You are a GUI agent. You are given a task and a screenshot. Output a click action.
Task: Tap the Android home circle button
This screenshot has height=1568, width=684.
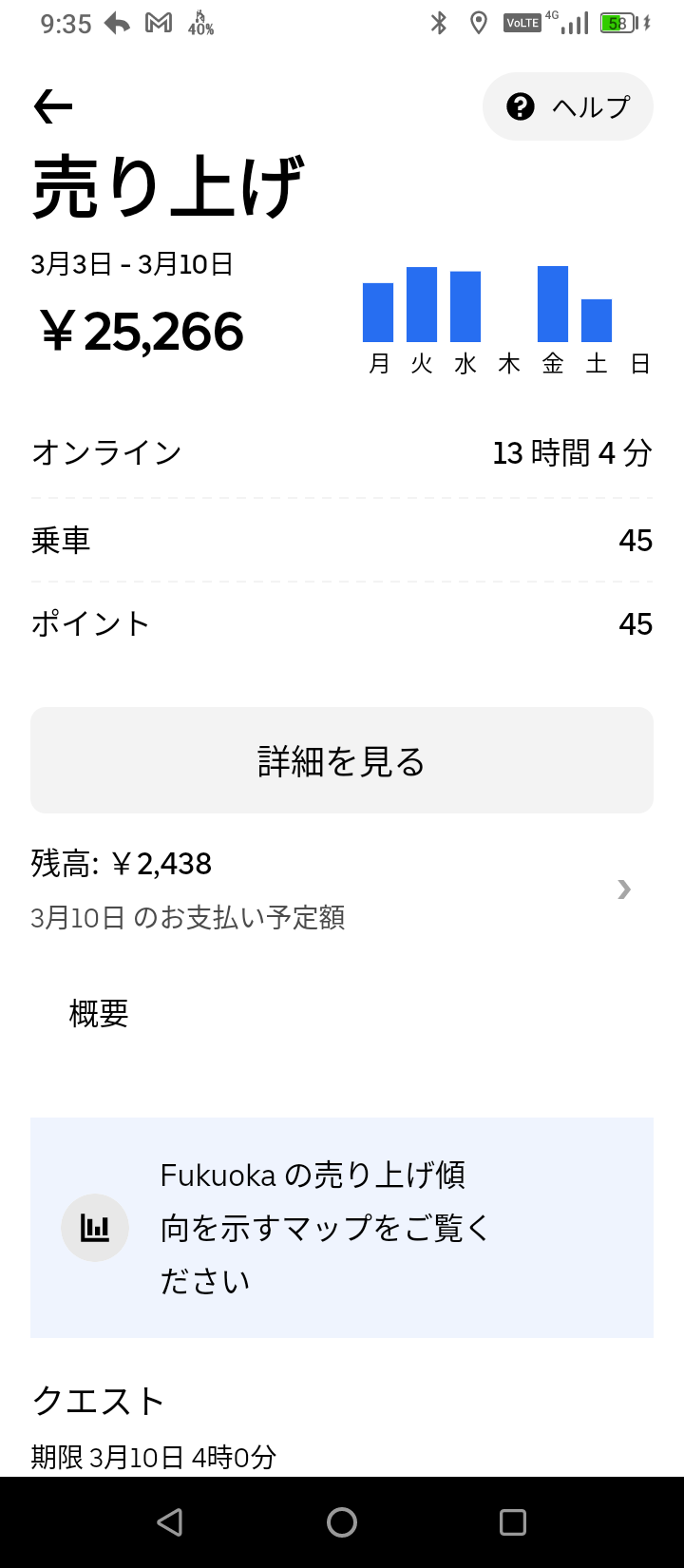click(x=342, y=1522)
